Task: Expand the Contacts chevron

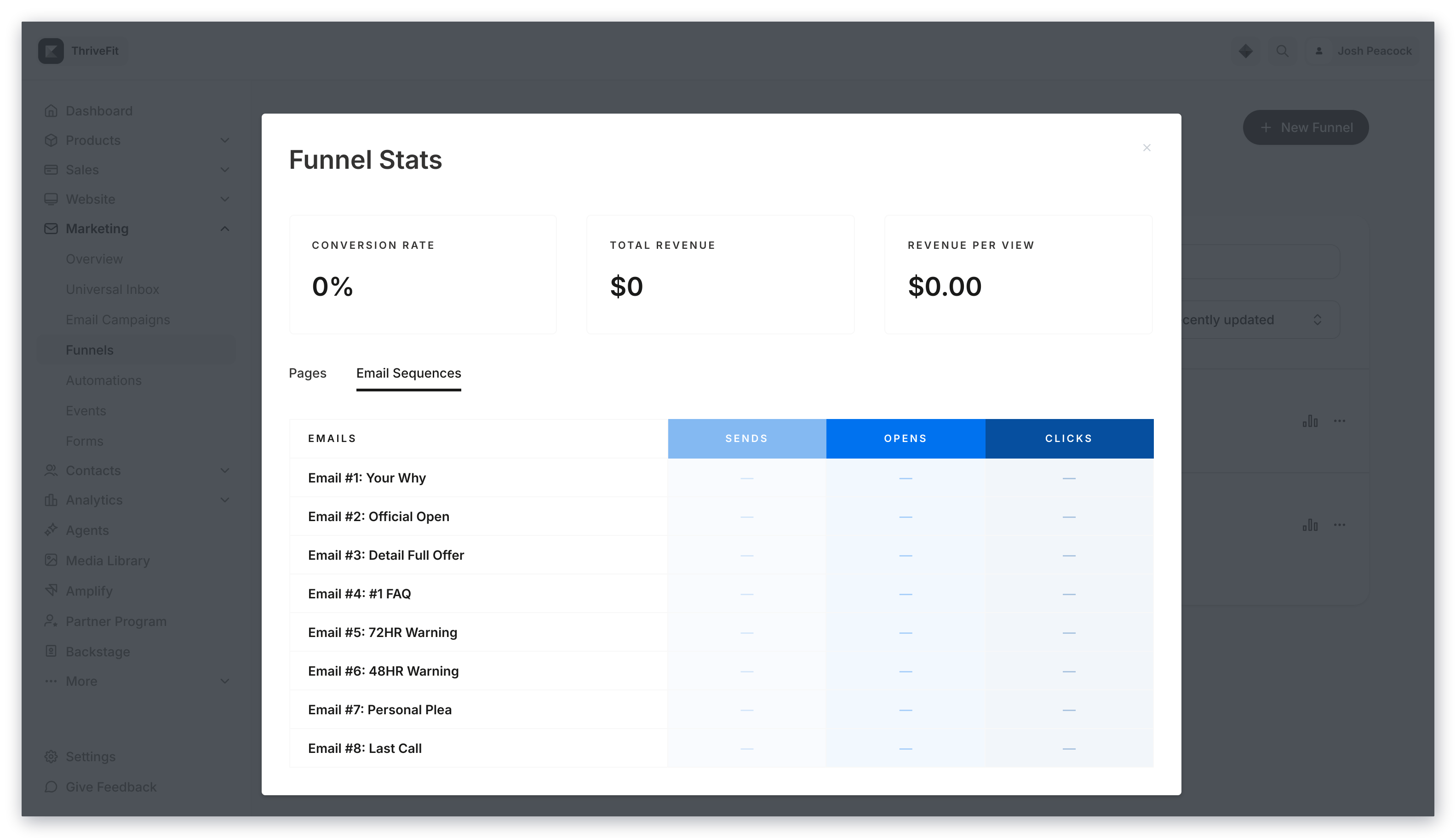Action: 224,470
